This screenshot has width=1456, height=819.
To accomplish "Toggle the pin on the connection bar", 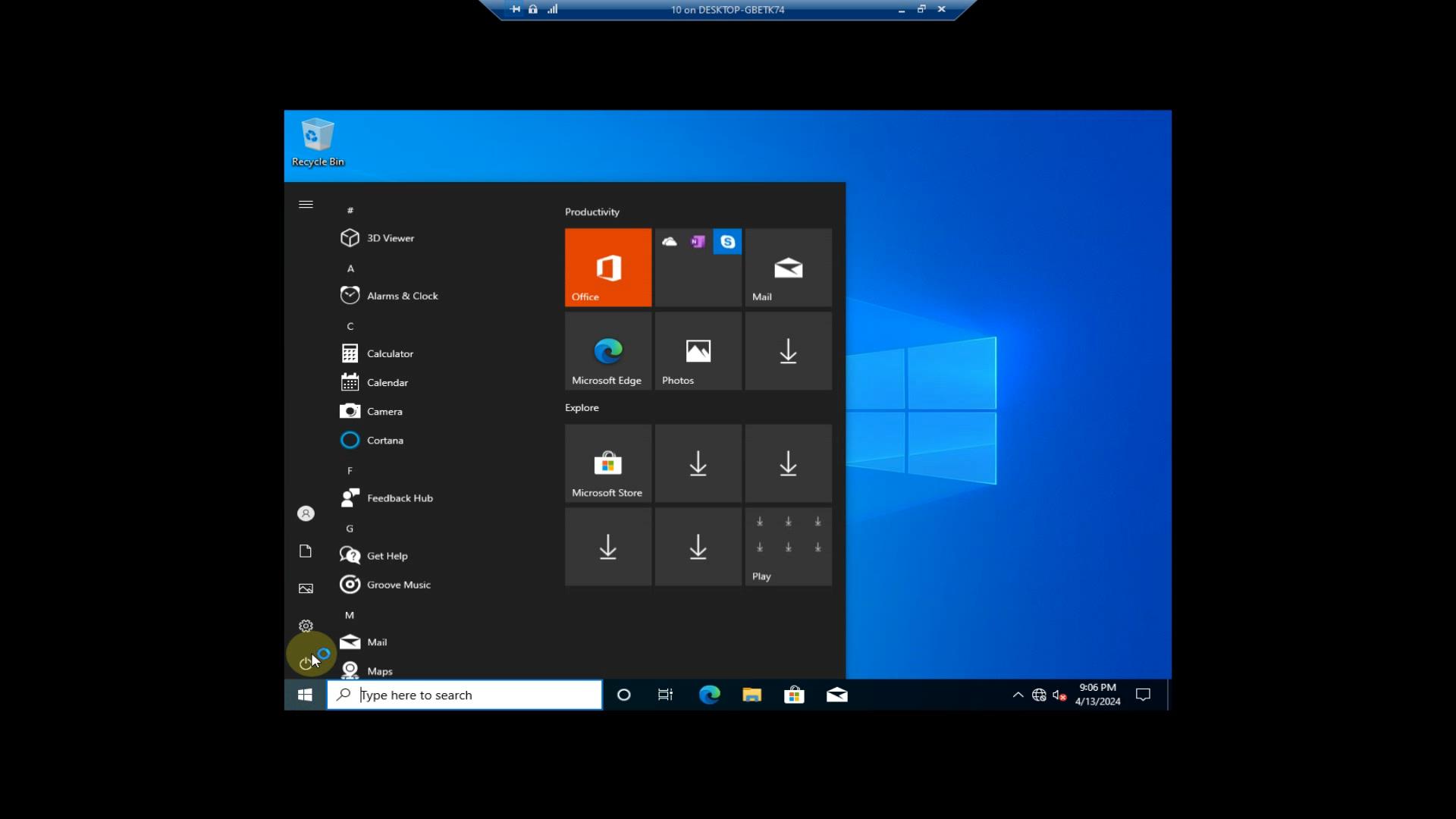I will point(516,9).
